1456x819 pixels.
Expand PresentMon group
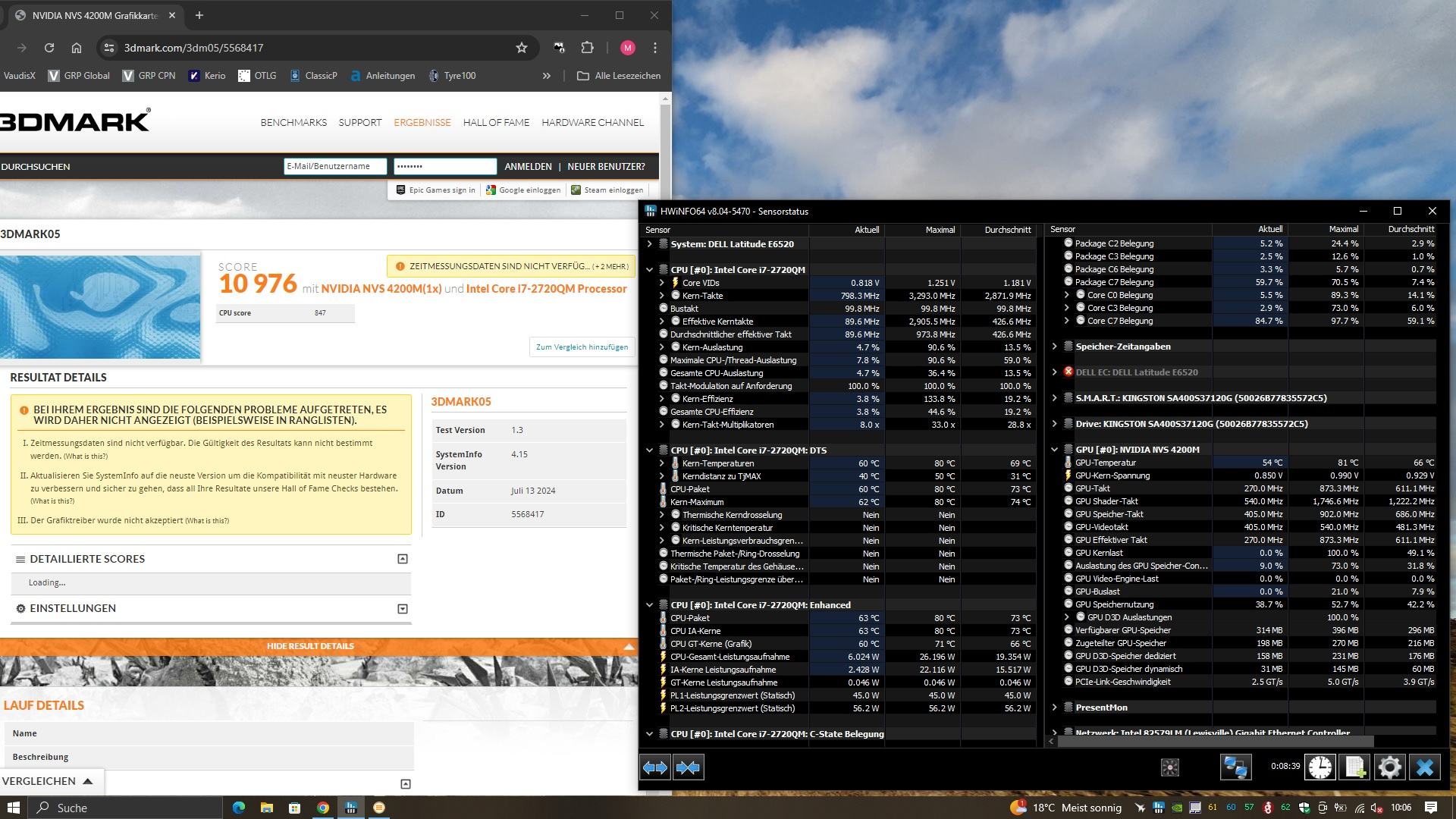[1054, 708]
